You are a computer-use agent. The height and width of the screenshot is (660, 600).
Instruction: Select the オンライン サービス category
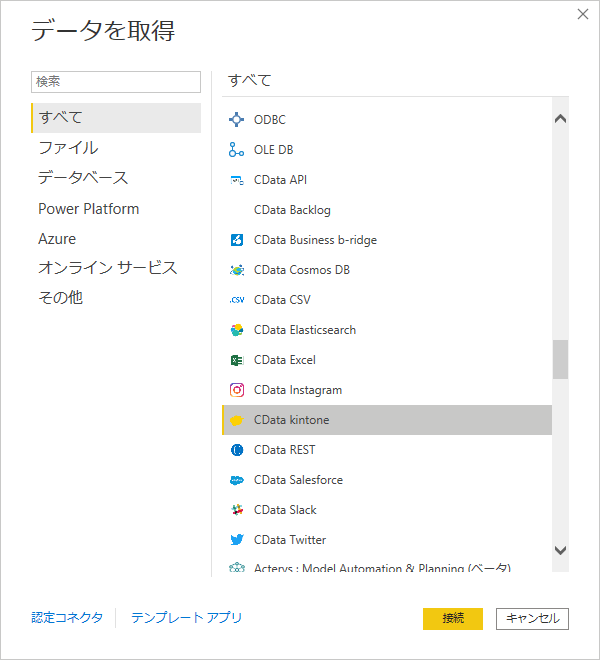116,268
